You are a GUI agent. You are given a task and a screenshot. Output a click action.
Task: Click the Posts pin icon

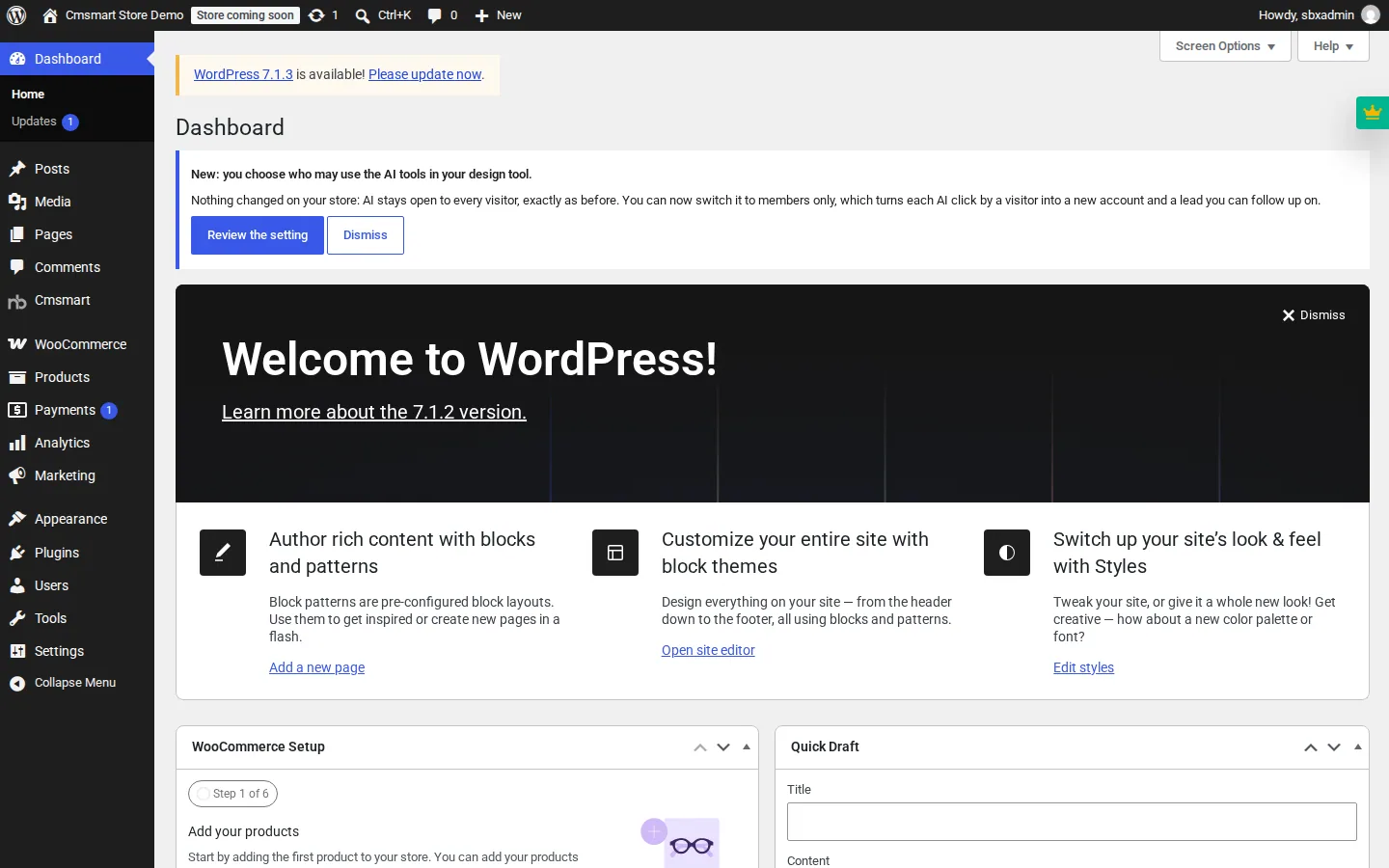pos(17,169)
